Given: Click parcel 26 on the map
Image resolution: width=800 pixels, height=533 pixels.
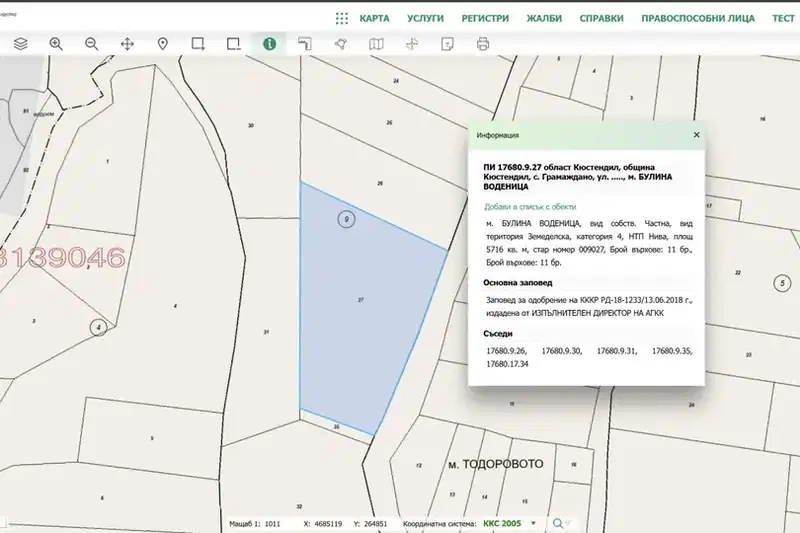Looking at the screenshot, I should (x=380, y=183).
